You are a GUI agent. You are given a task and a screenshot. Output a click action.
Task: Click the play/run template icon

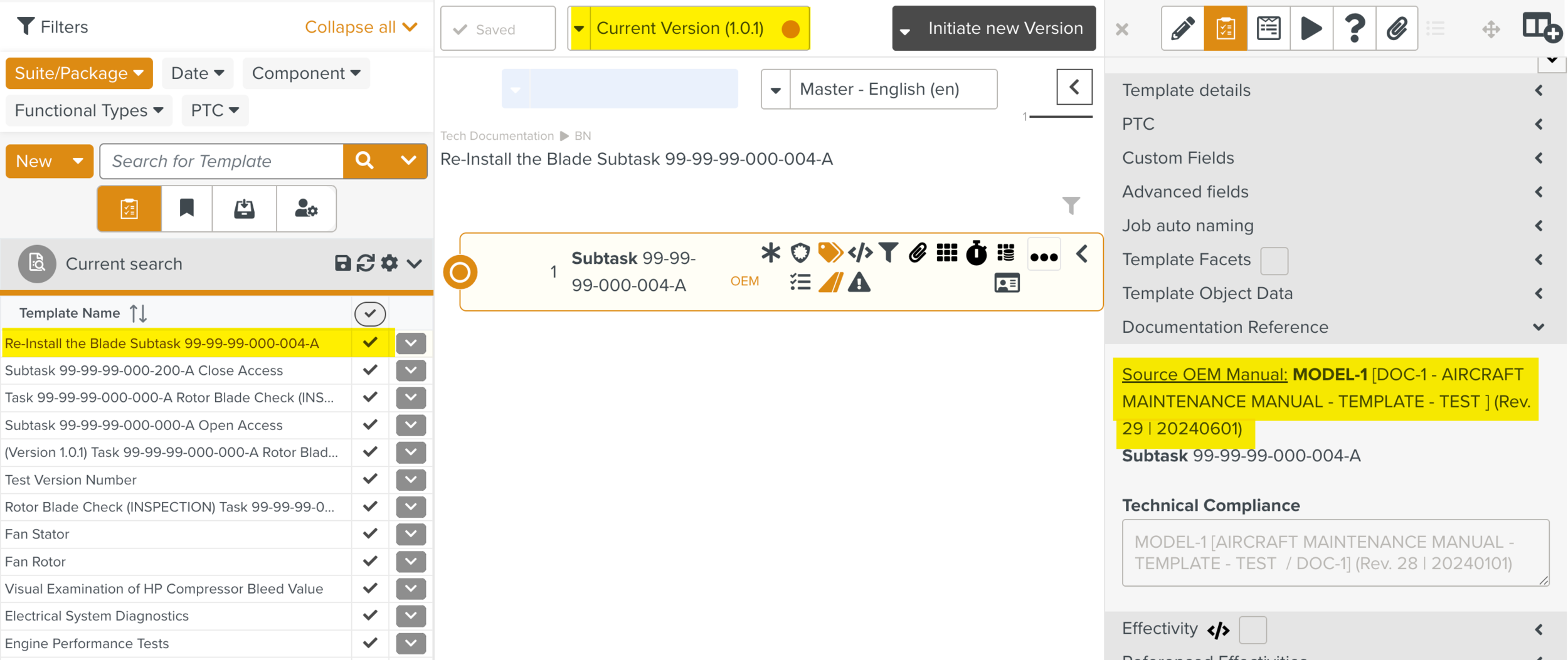pos(1311,28)
